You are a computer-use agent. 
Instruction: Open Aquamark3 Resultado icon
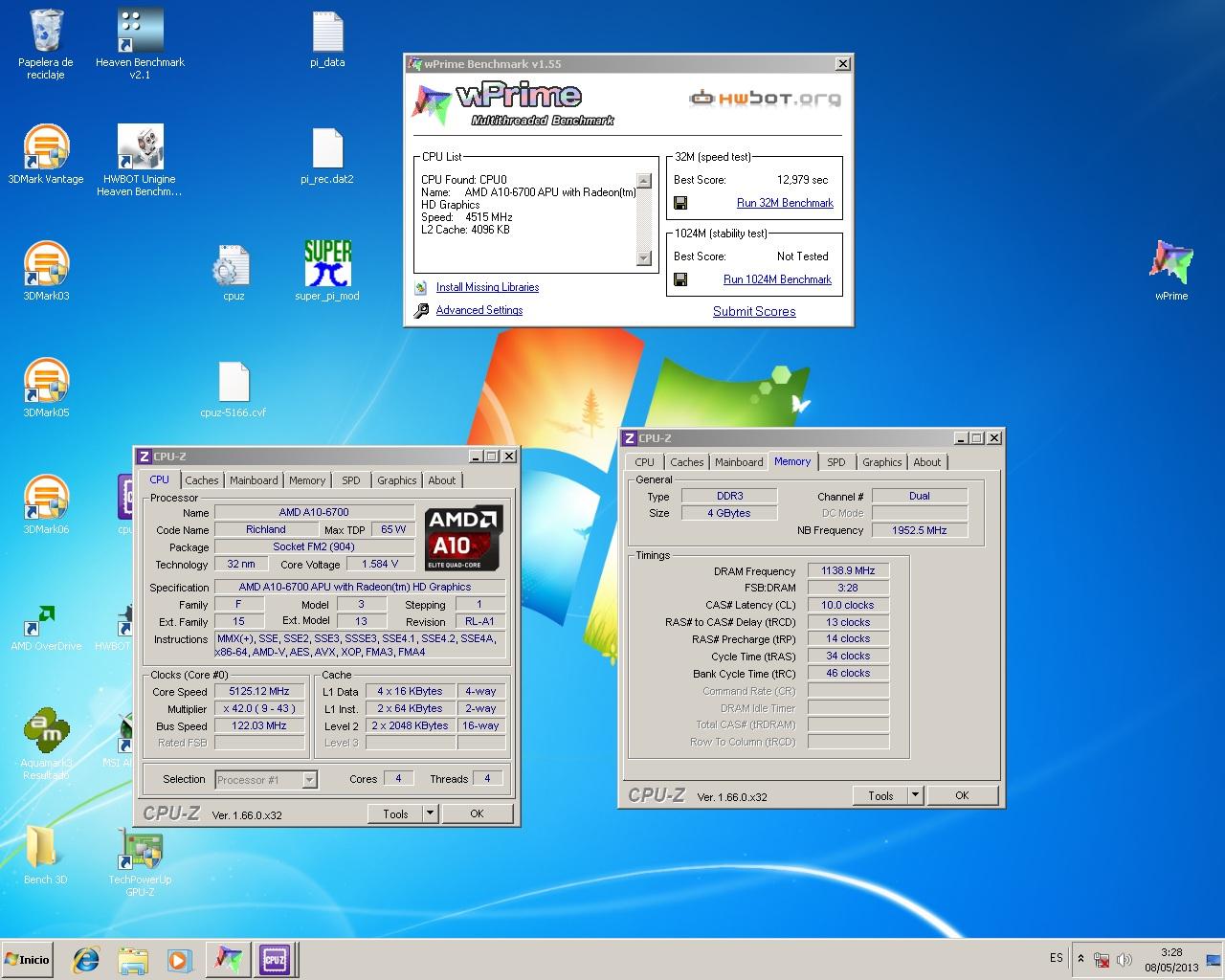pos(46,746)
